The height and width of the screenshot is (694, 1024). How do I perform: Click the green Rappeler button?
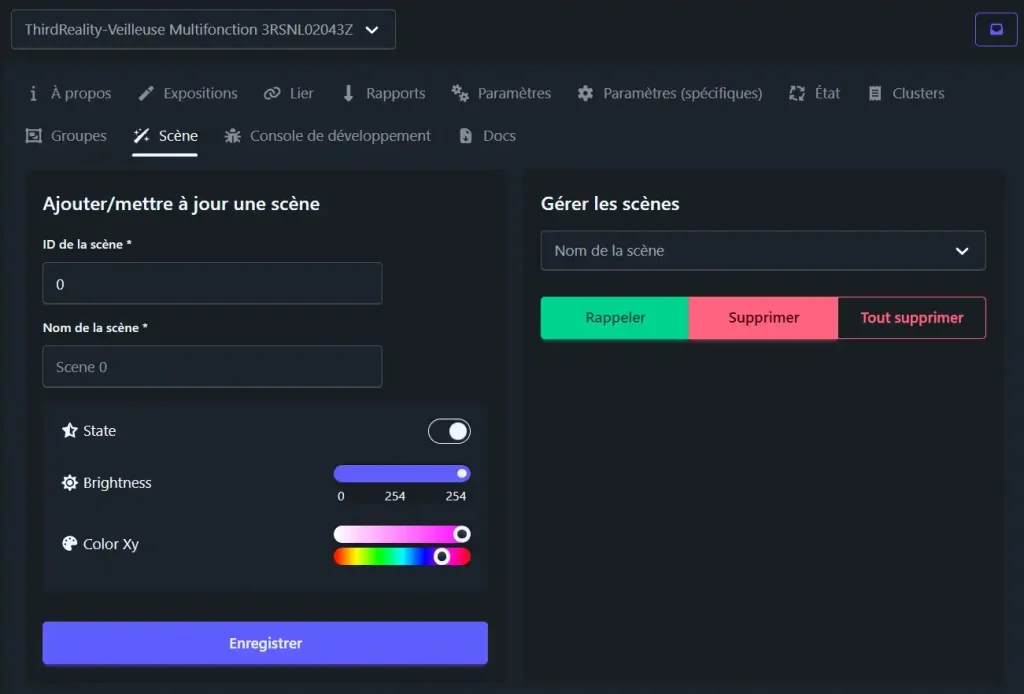point(615,318)
